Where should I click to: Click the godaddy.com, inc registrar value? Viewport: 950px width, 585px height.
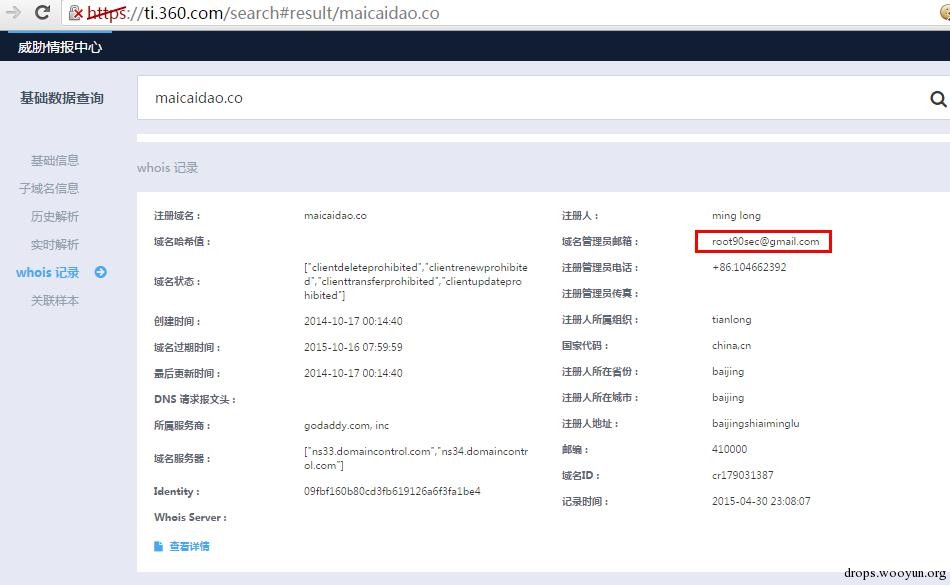(347, 426)
